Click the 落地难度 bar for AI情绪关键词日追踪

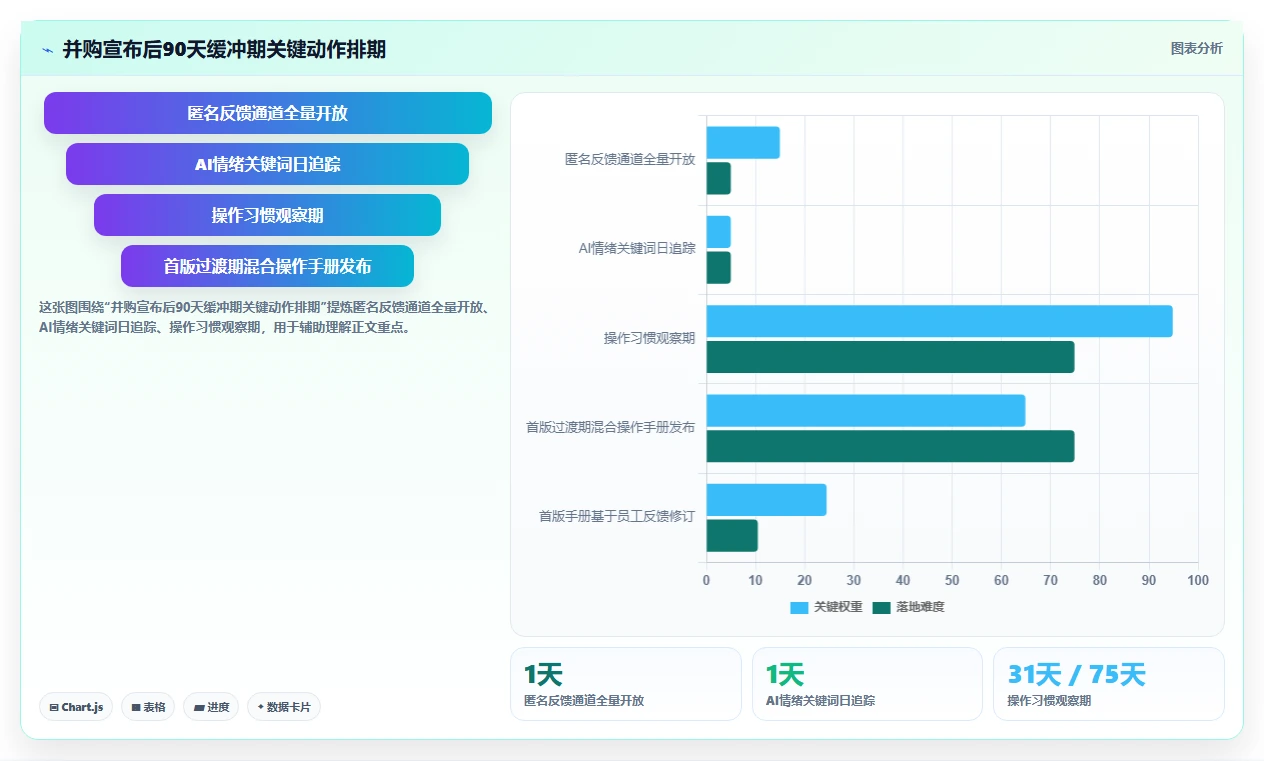coord(718,267)
